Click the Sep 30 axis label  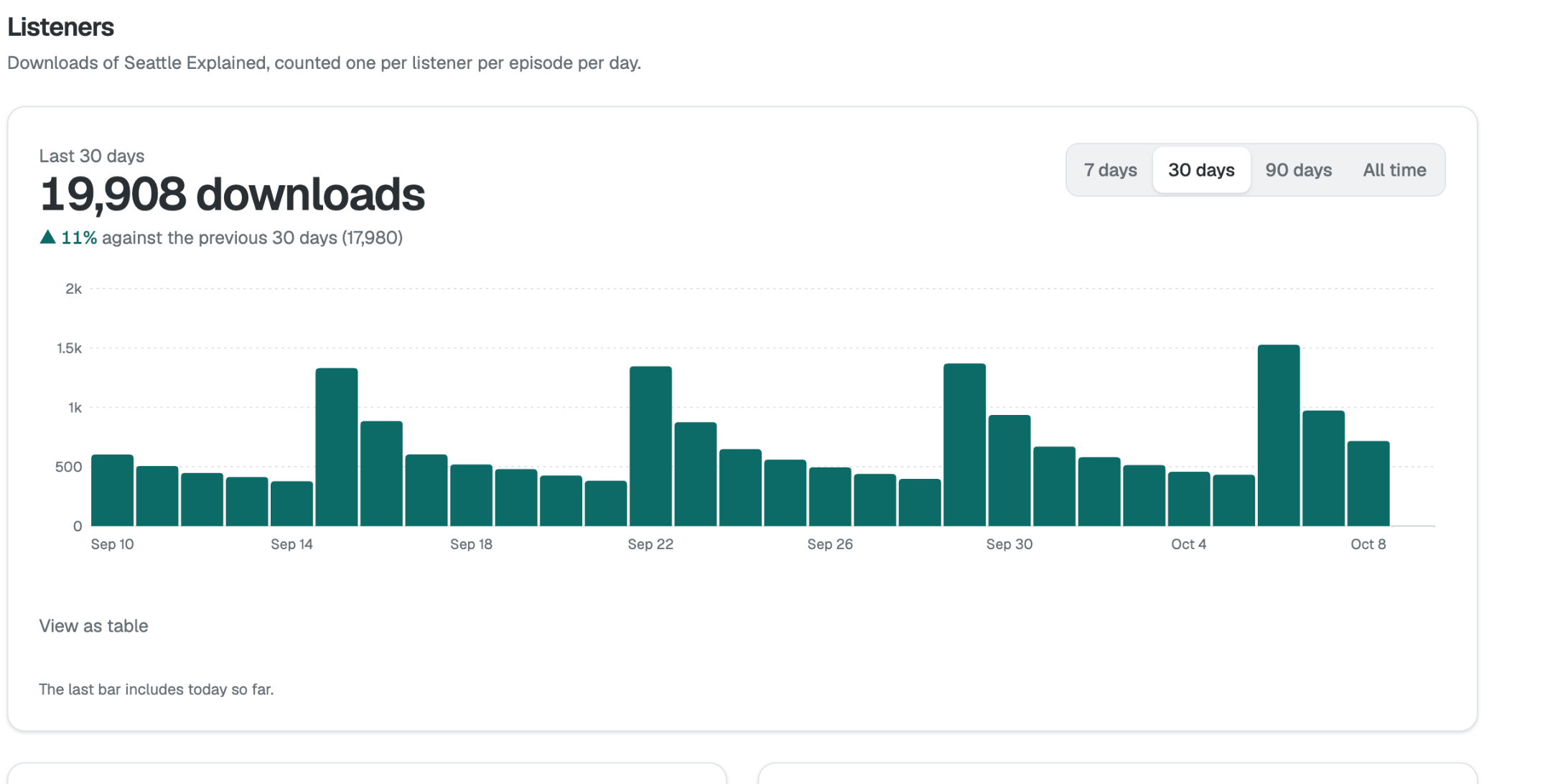pyautogui.click(x=1009, y=544)
